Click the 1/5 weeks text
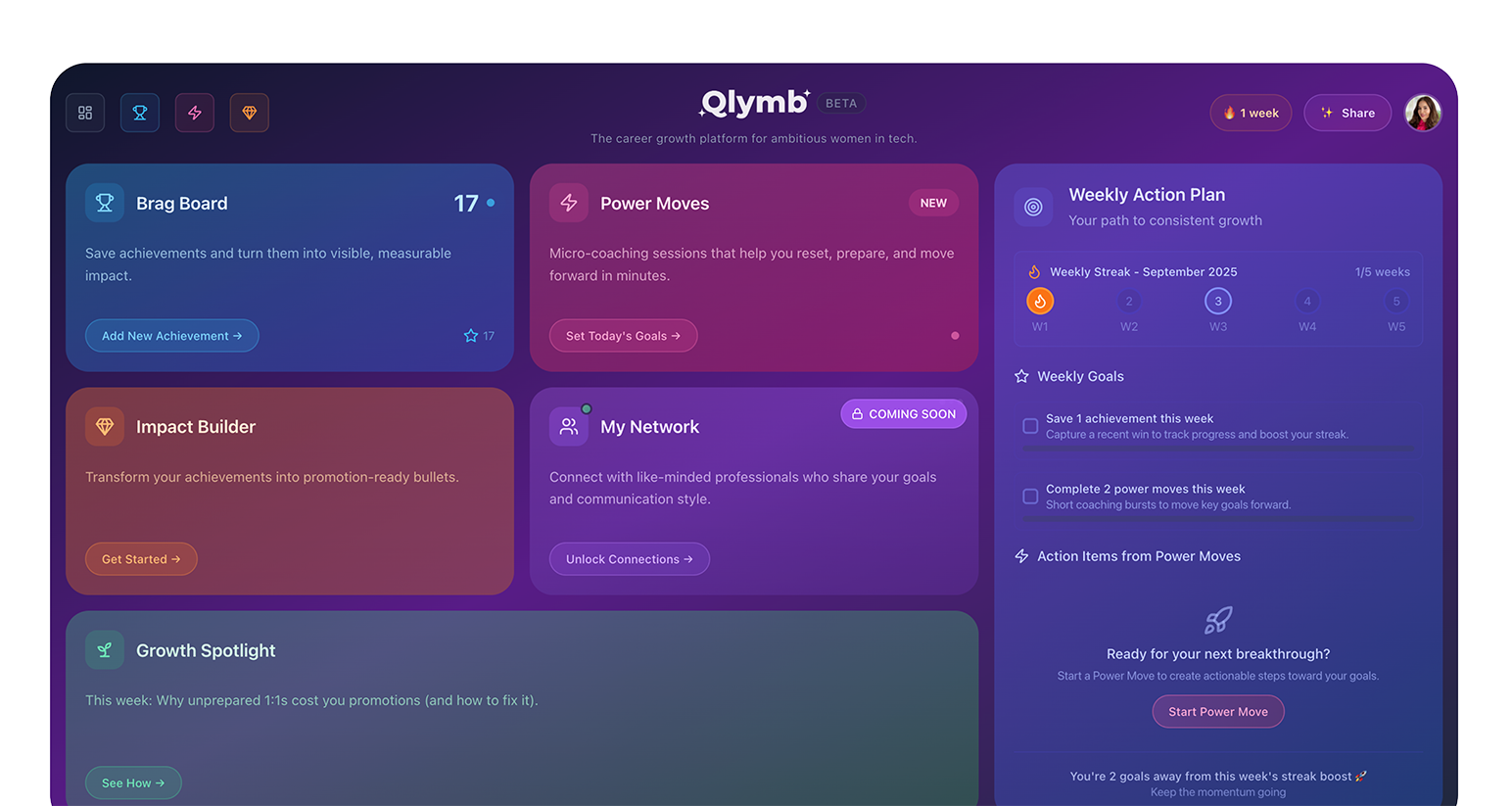Image resolution: width=1512 pixels, height=806 pixels. (x=1383, y=272)
